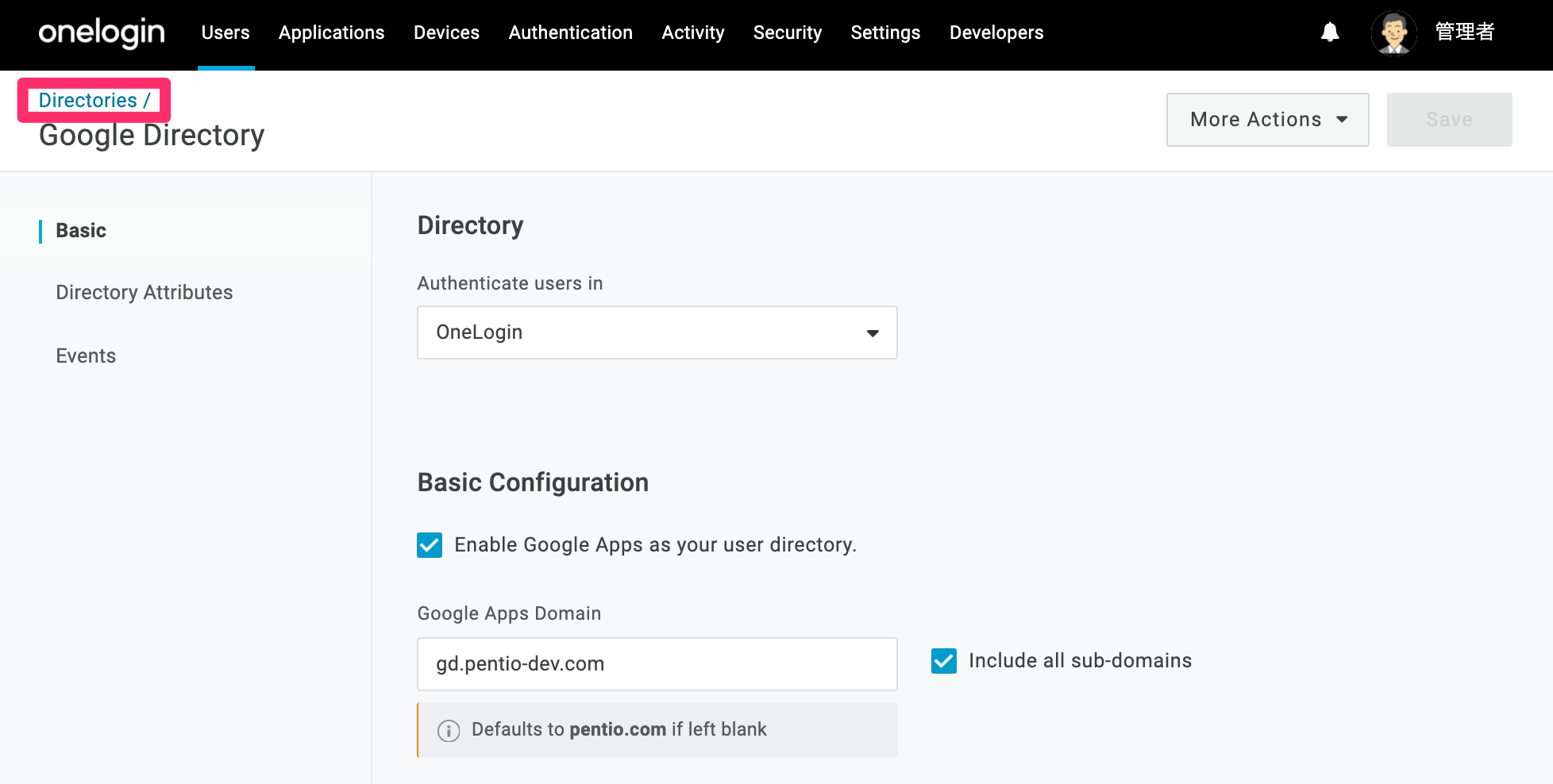The image size is (1553, 784).
Task: Click the Google Directory page title
Action: pyautogui.click(x=152, y=136)
